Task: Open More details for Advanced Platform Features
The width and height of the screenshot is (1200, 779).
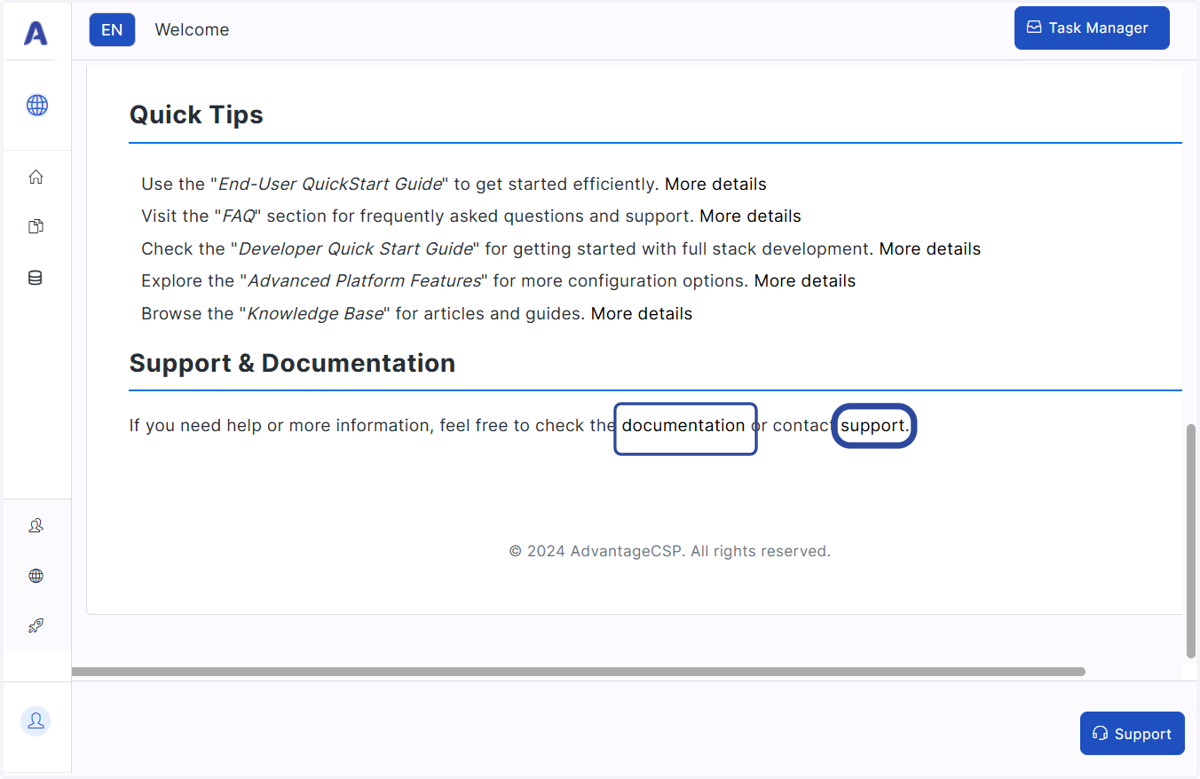Action: coord(805,281)
